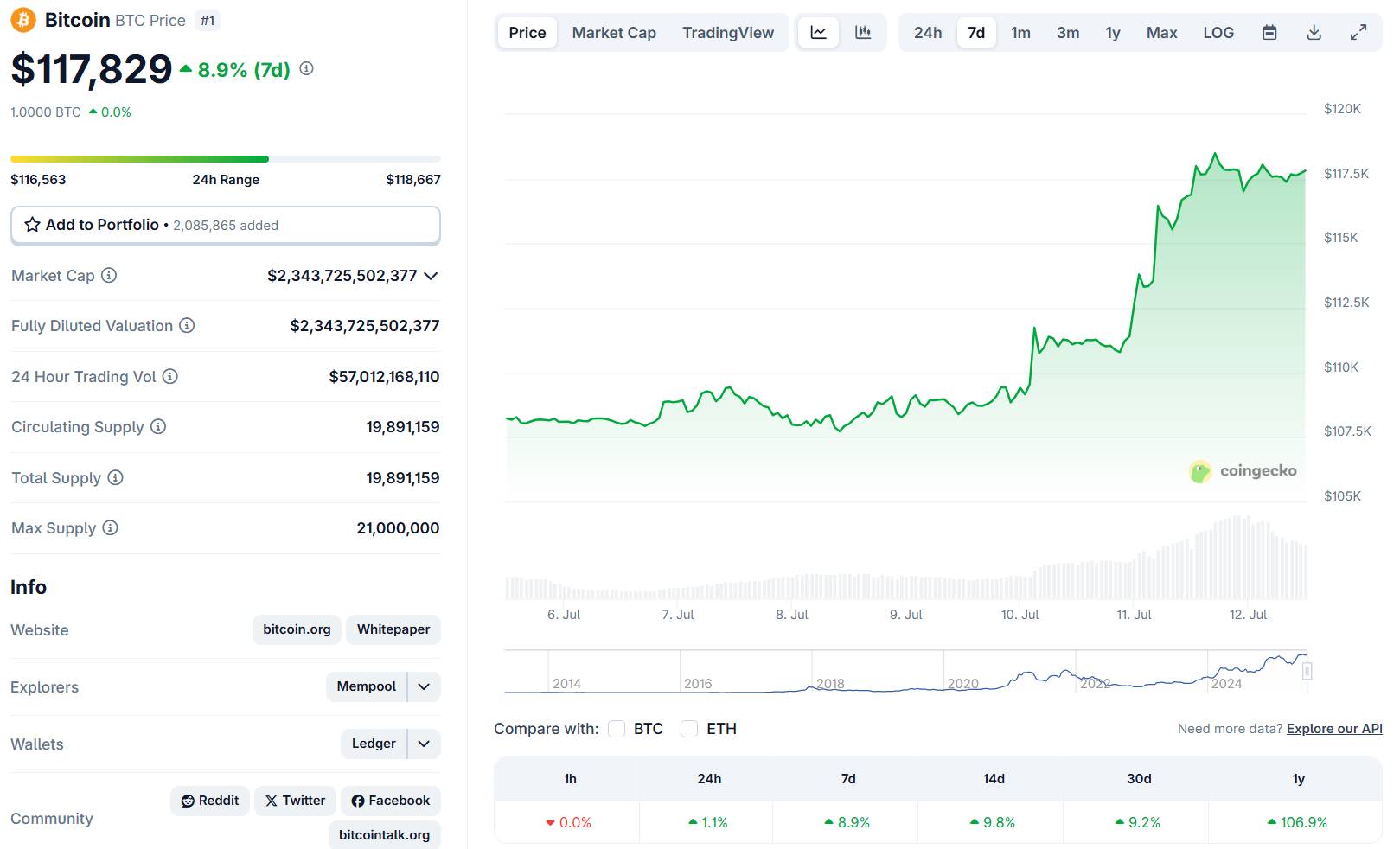Image resolution: width=1400 pixels, height=849 pixels.
Task: Open bitcointalk.org community link
Action: (x=385, y=834)
